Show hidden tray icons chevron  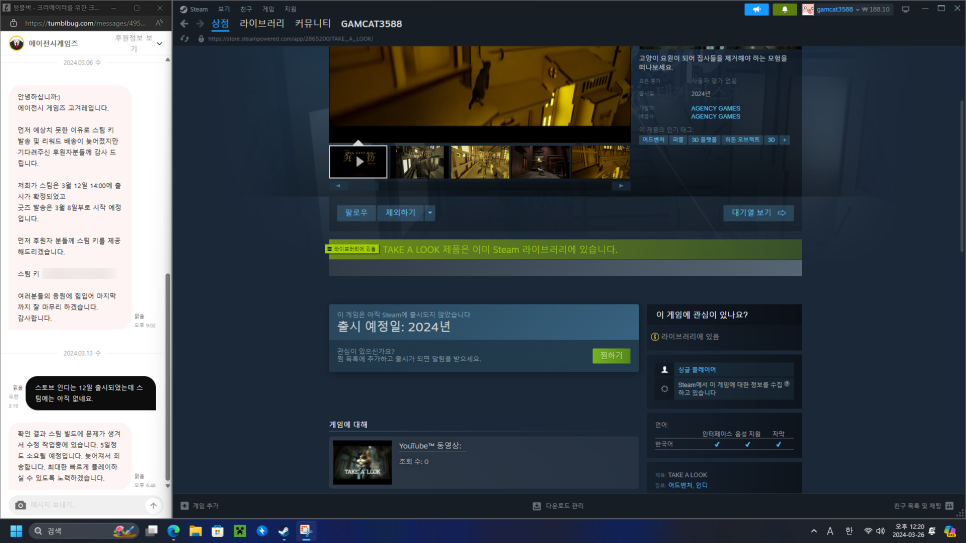814,531
